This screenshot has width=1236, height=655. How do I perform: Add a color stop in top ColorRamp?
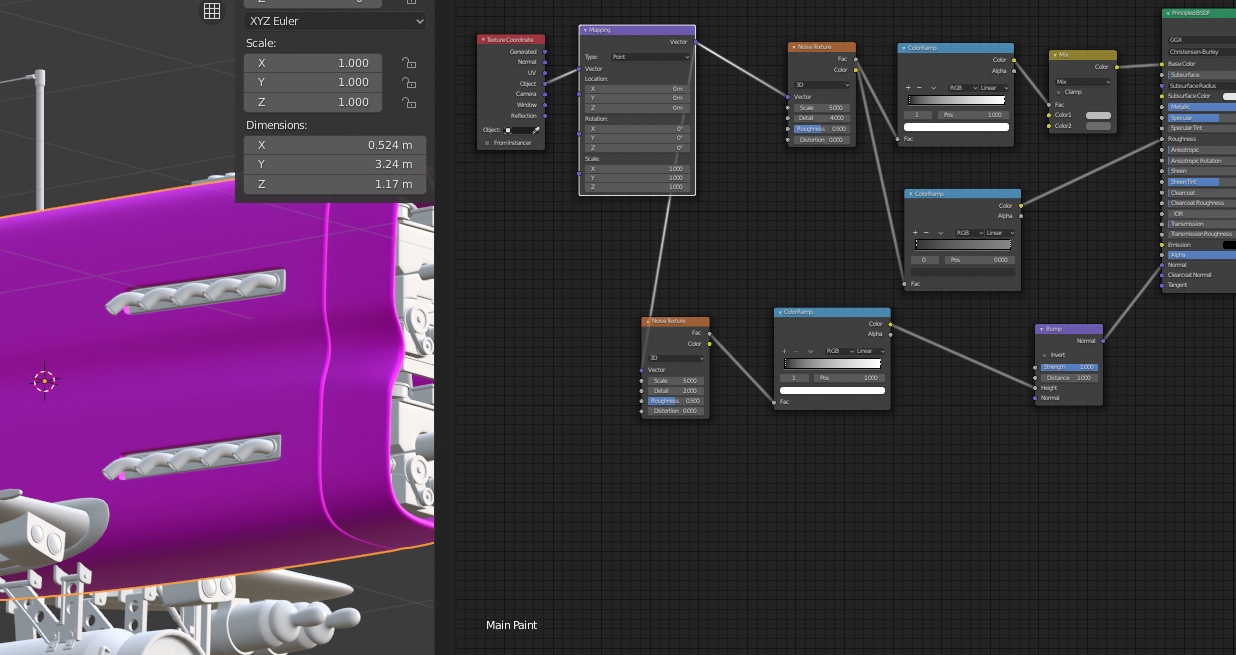pyautogui.click(x=908, y=88)
